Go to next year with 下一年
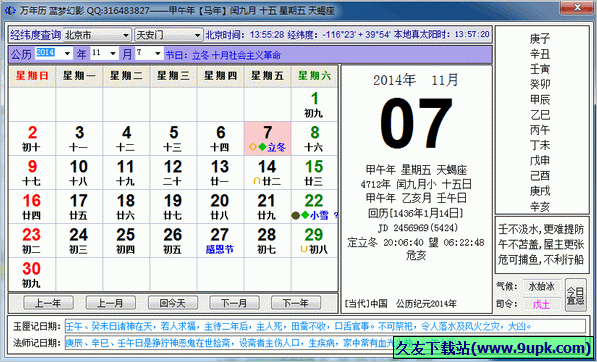 click(296, 303)
